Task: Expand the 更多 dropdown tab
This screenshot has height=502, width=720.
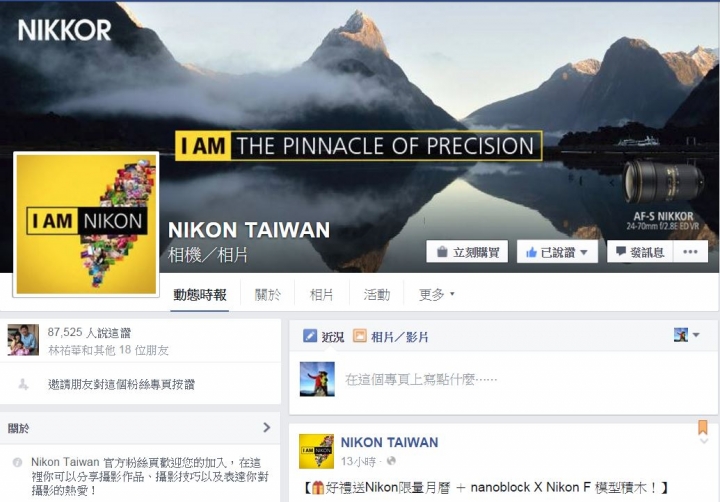Action: coord(436,294)
